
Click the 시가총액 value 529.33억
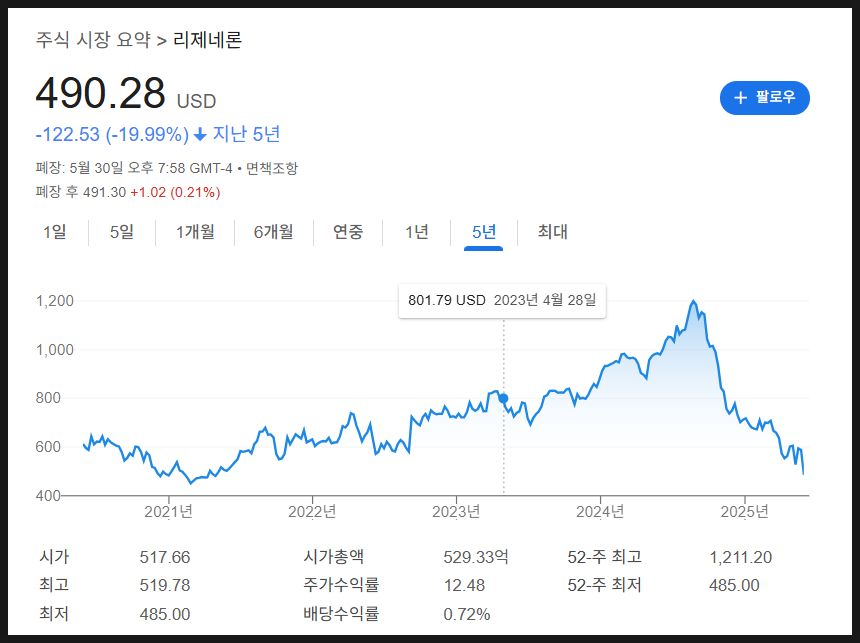(x=476, y=557)
